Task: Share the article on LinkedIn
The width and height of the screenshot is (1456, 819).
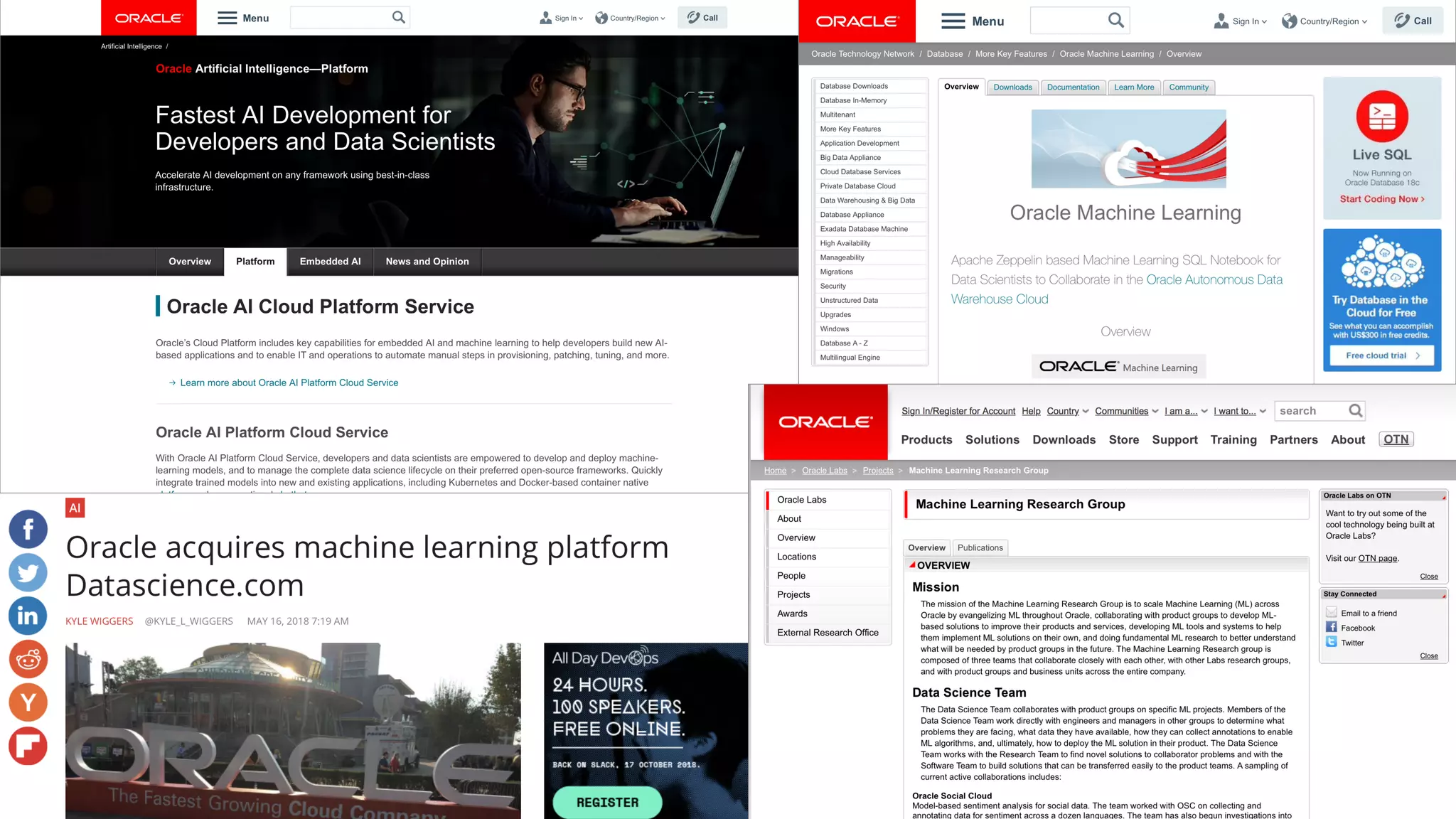Action: click(x=28, y=616)
